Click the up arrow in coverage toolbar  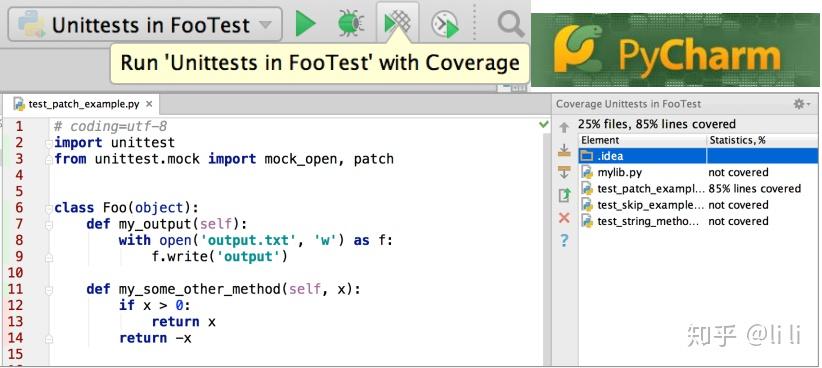pos(564,127)
